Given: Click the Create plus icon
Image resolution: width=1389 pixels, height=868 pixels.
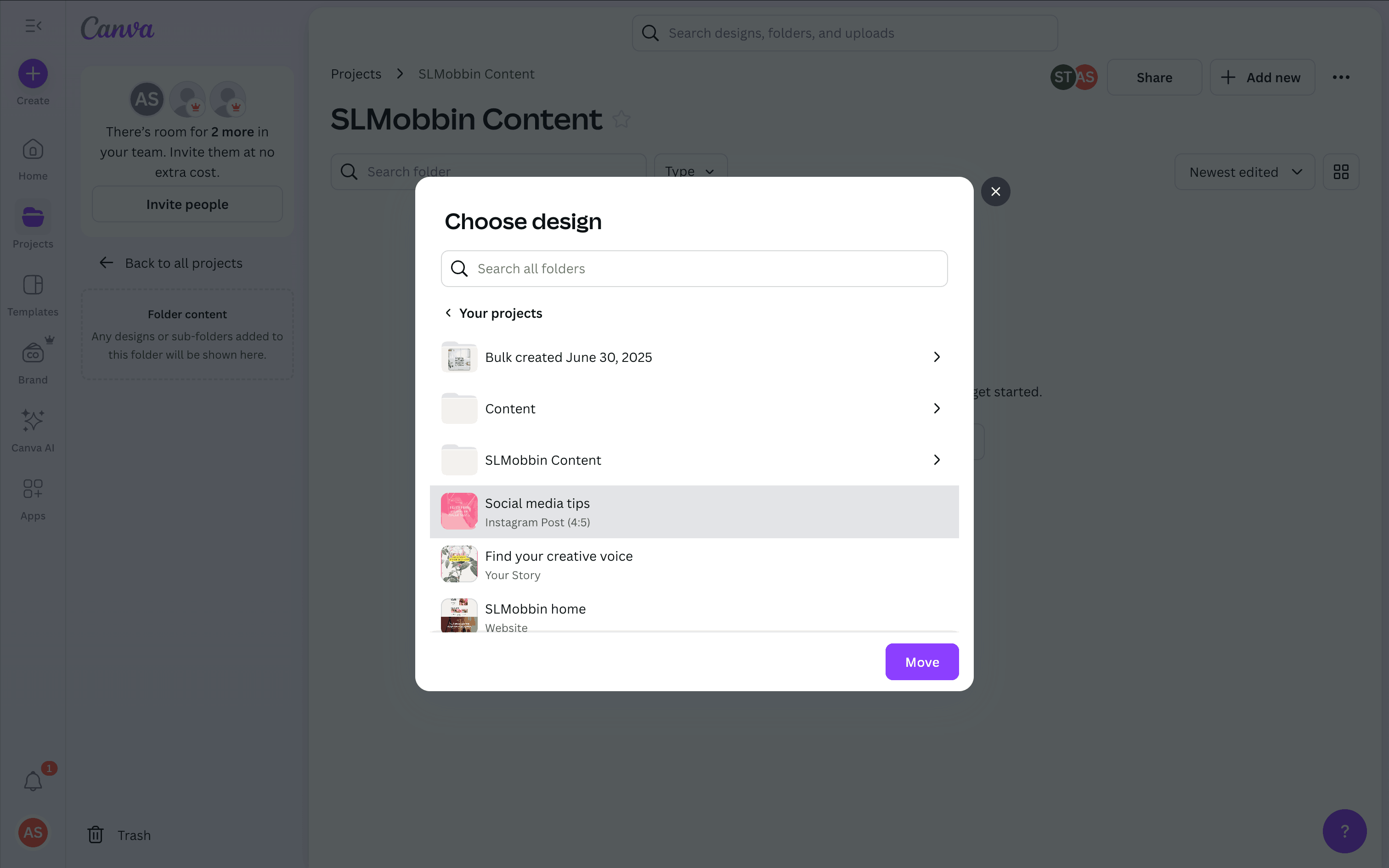Looking at the screenshot, I should pyautogui.click(x=33, y=74).
